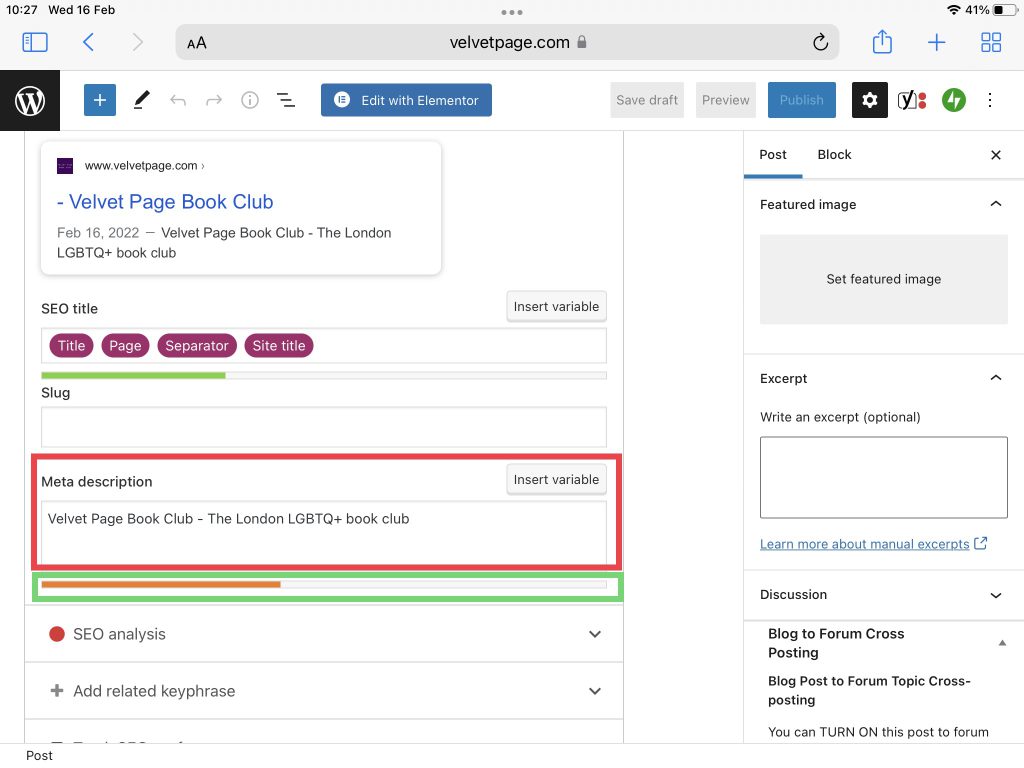Undo the last editor change
The image size is (1024, 768).
coord(178,100)
